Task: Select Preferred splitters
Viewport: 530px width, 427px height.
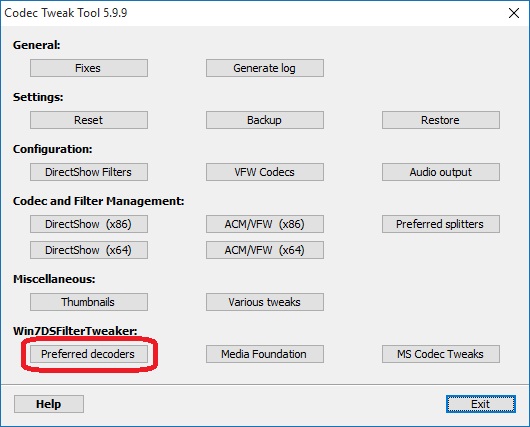Action: pos(441,224)
